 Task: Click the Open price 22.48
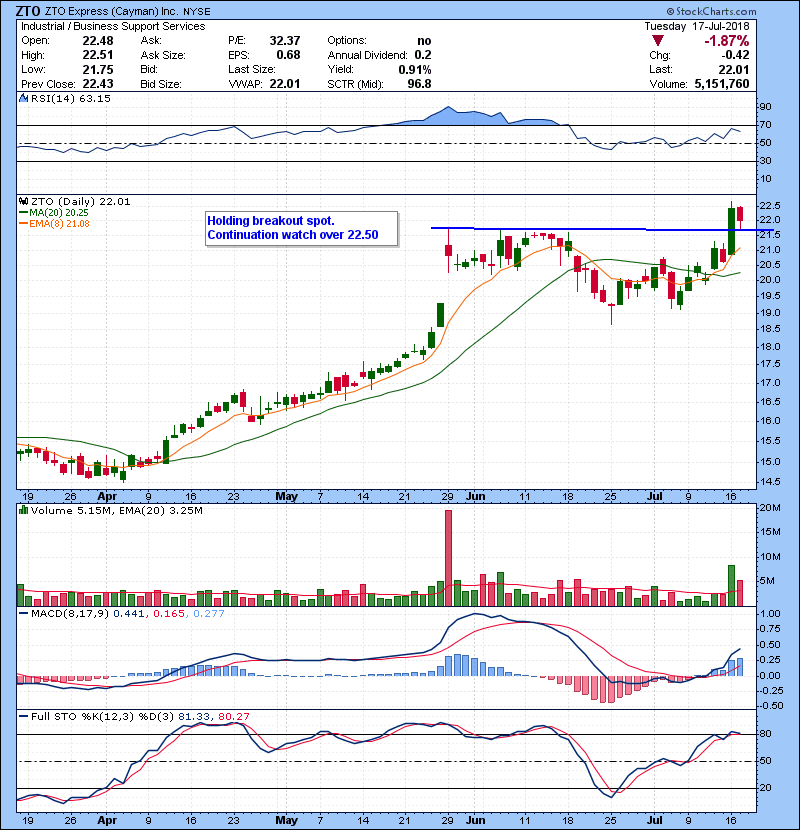[x=97, y=41]
